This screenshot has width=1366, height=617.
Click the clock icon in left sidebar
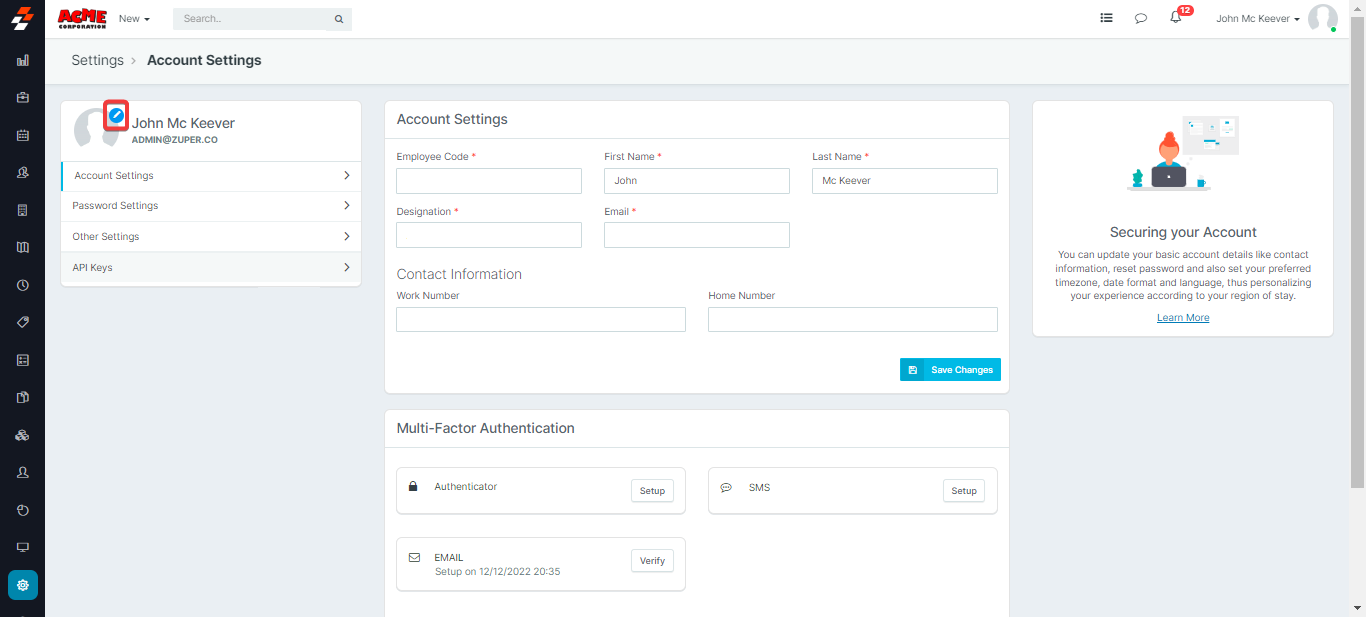(22, 285)
